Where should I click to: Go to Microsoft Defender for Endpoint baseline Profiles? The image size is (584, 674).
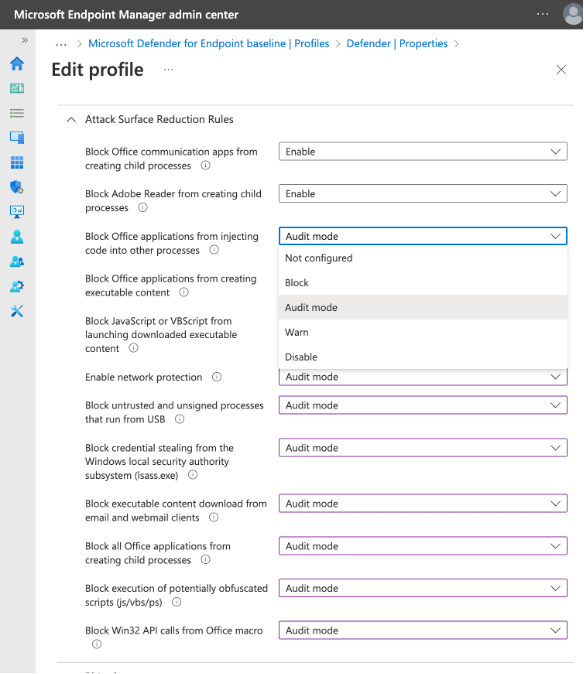pyautogui.click(x=208, y=43)
